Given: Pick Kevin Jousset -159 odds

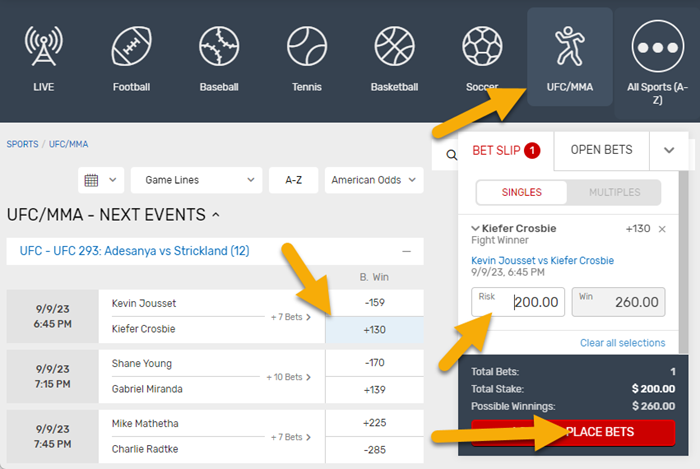Looking at the screenshot, I should (x=373, y=302).
